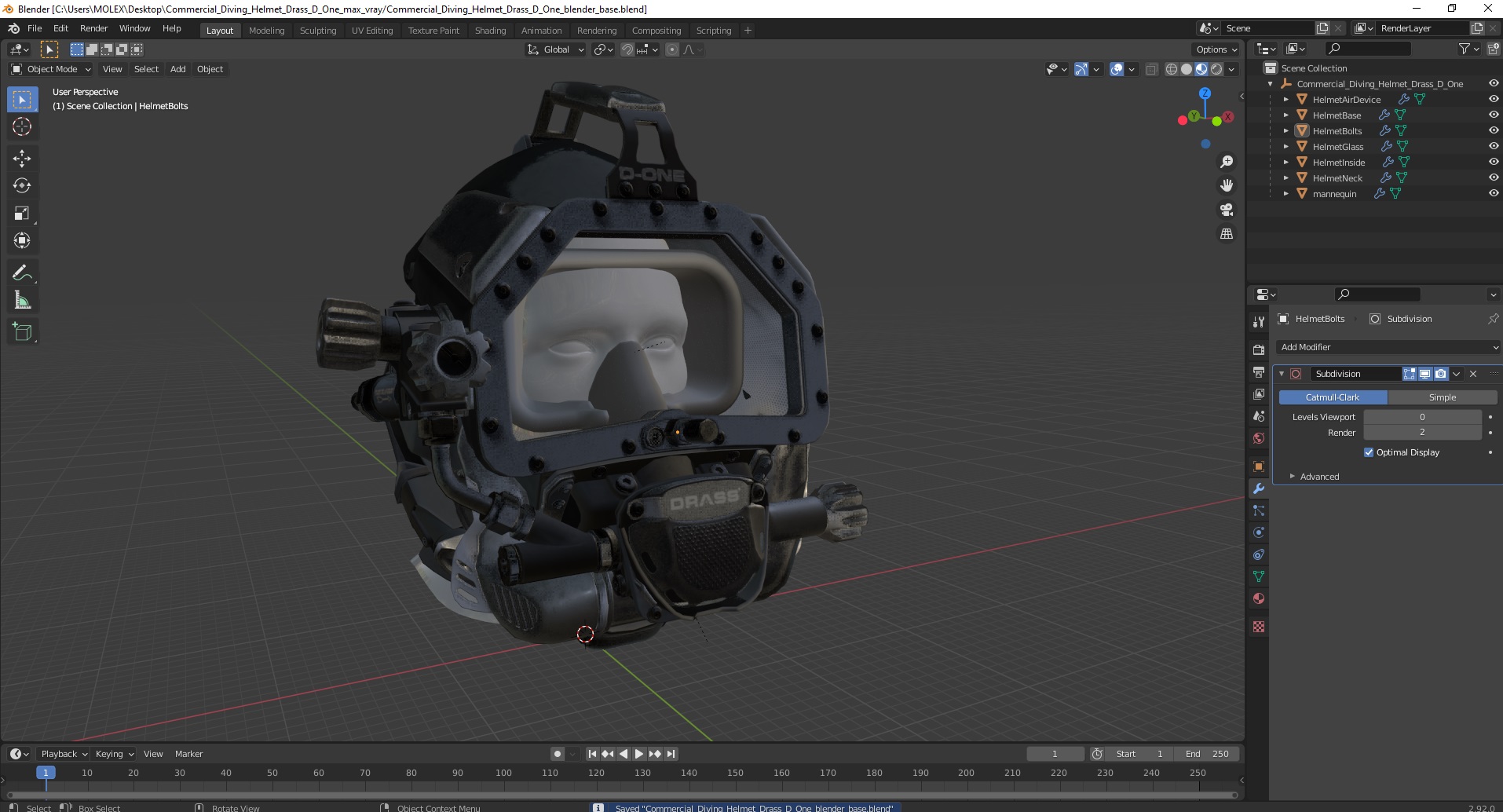Switch to wireframe viewport shading
This screenshot has height=812, width=1503.
pyautogui.click(x=1172, y=69)
